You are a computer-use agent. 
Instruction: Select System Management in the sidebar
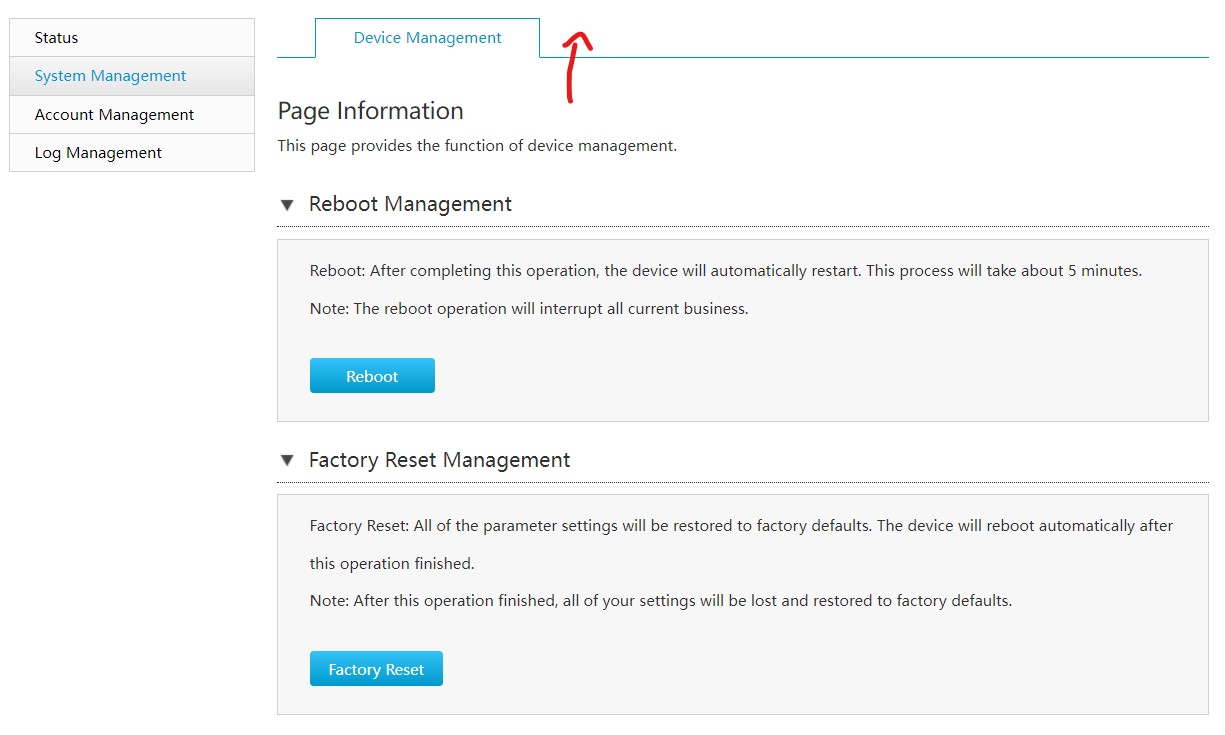(110, 76)
